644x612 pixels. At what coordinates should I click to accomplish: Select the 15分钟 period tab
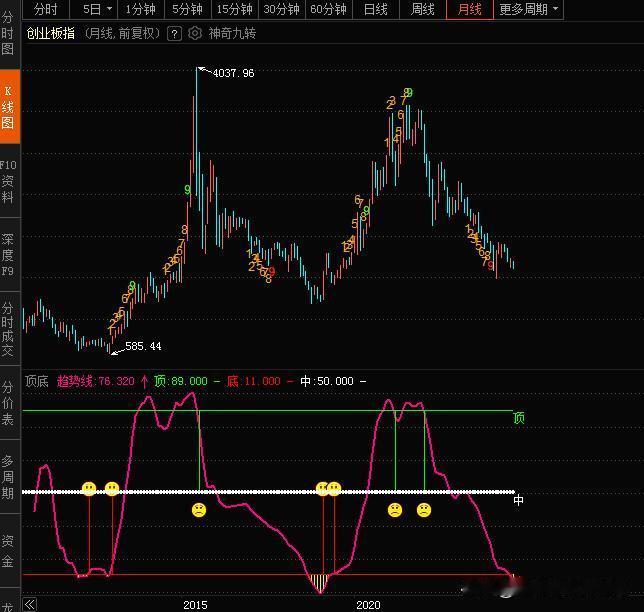click(235, 9)
